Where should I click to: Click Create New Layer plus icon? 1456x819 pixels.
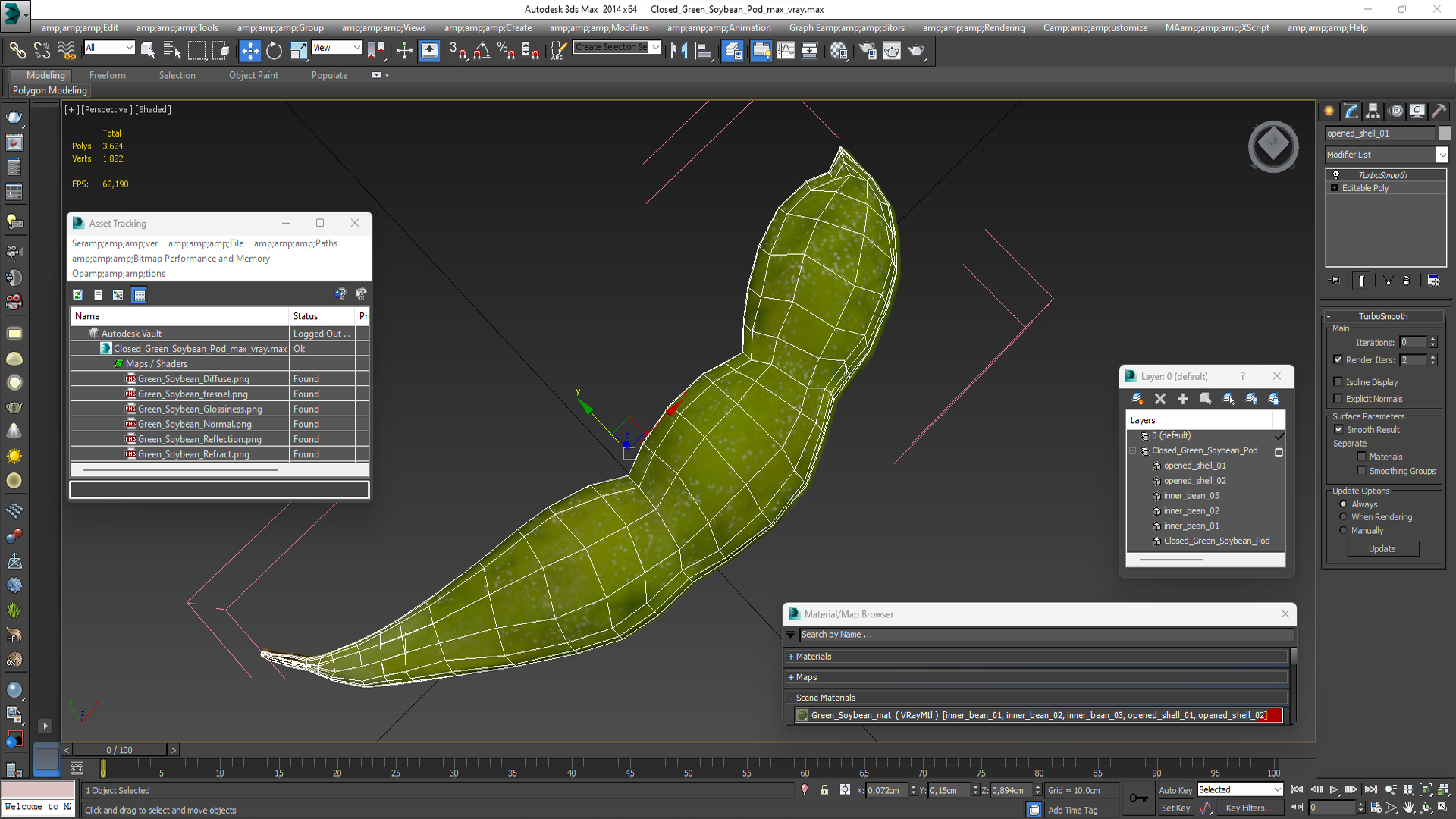click(x=1182, y=399)
